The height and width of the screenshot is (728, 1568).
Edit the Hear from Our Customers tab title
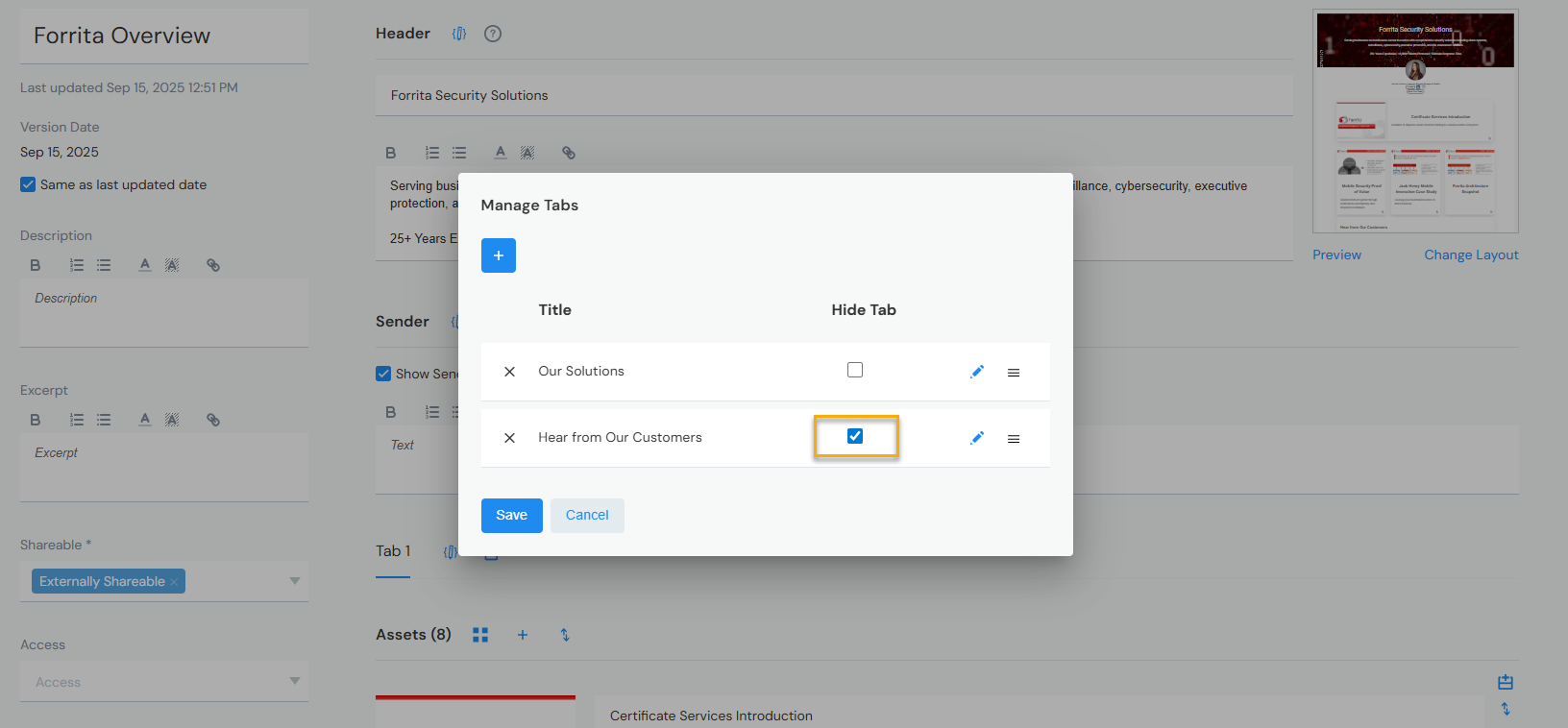[x=977, y=438]
